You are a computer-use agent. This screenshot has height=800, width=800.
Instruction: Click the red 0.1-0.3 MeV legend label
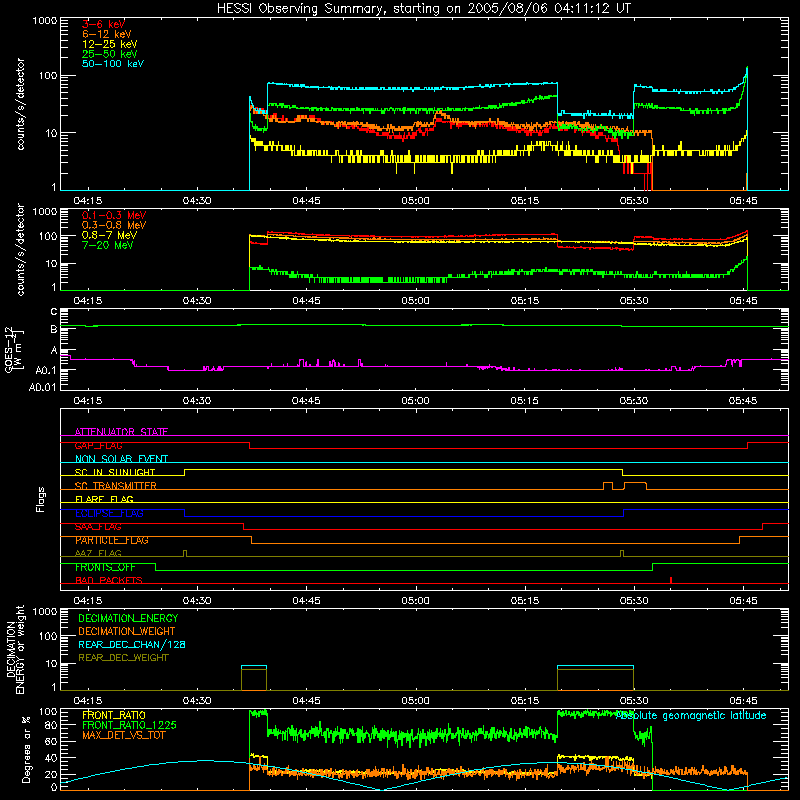tap(114, 215)
